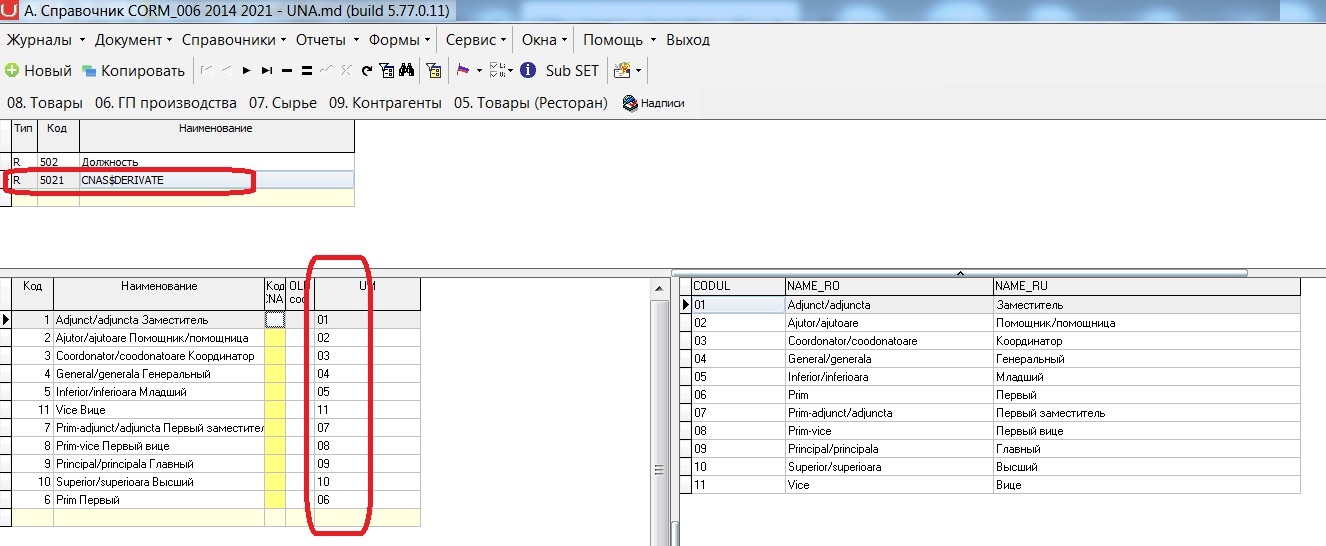This screenshot has height=546, width=1326.
Task: Select Главный cell in right table
Action: point(1147,448)
